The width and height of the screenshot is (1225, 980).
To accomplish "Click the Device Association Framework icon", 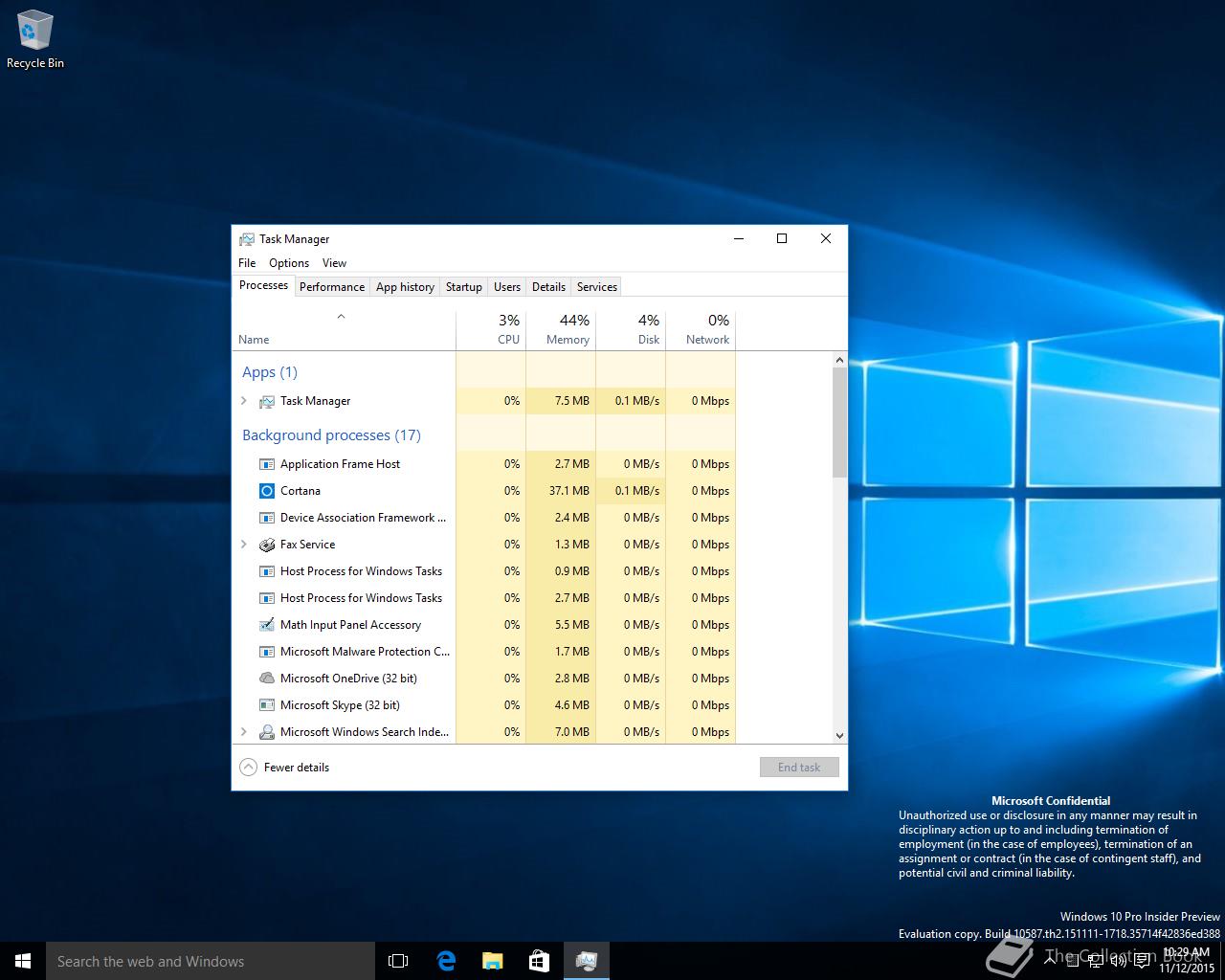I will point(267,518).
